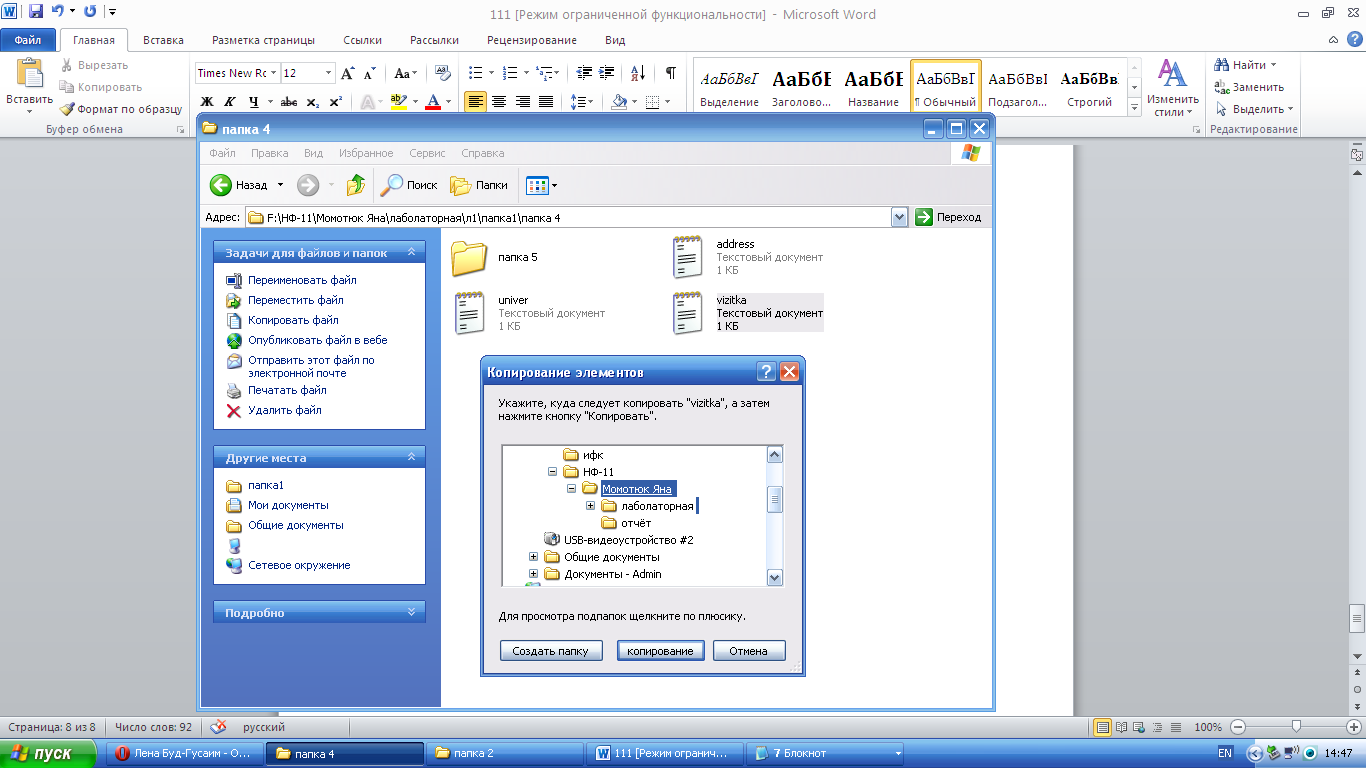Open the Change Case (Аа) dropdown

[x=406, y=73]
